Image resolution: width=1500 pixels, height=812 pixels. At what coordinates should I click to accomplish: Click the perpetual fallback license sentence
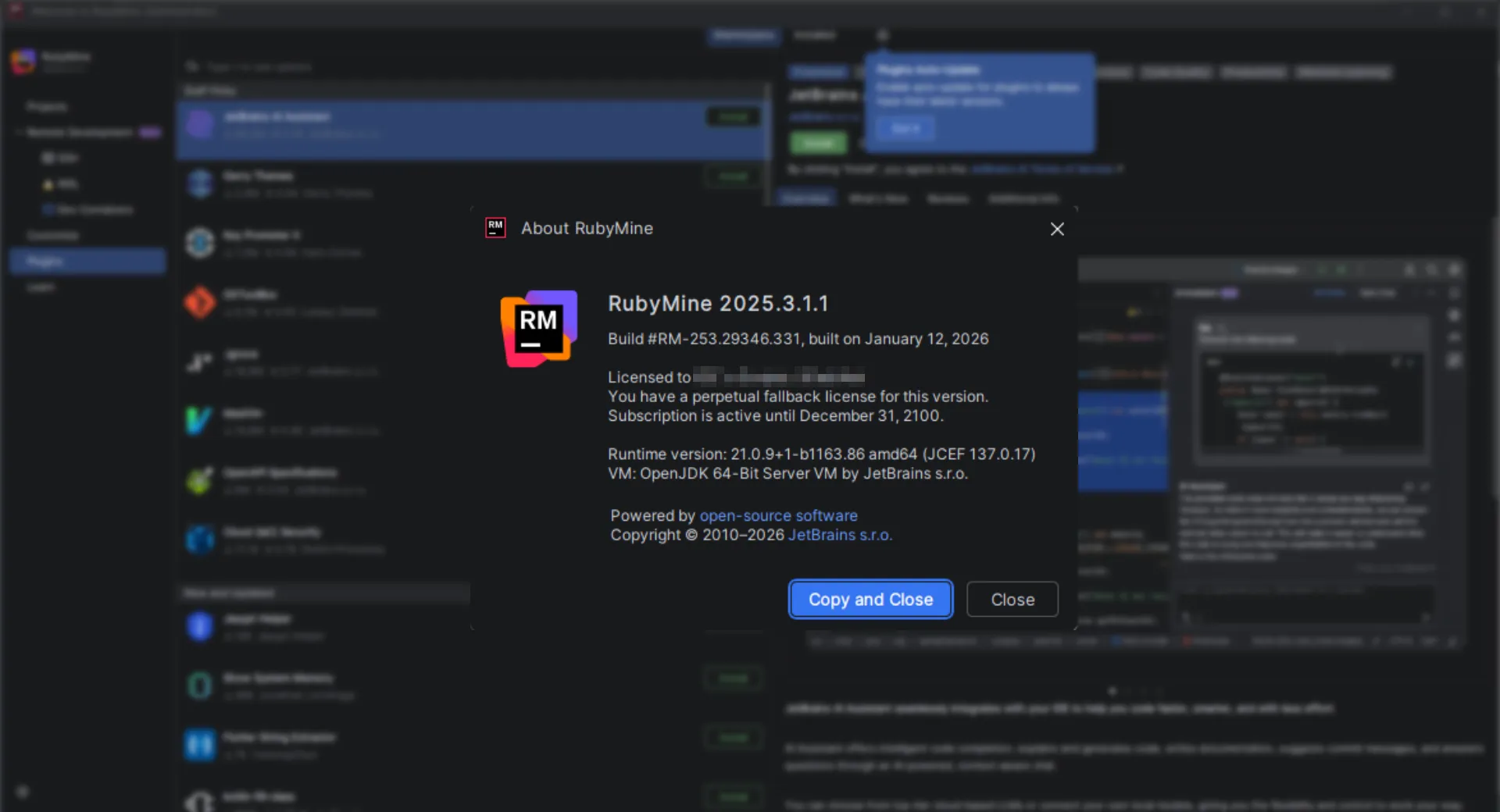point(798,397)
